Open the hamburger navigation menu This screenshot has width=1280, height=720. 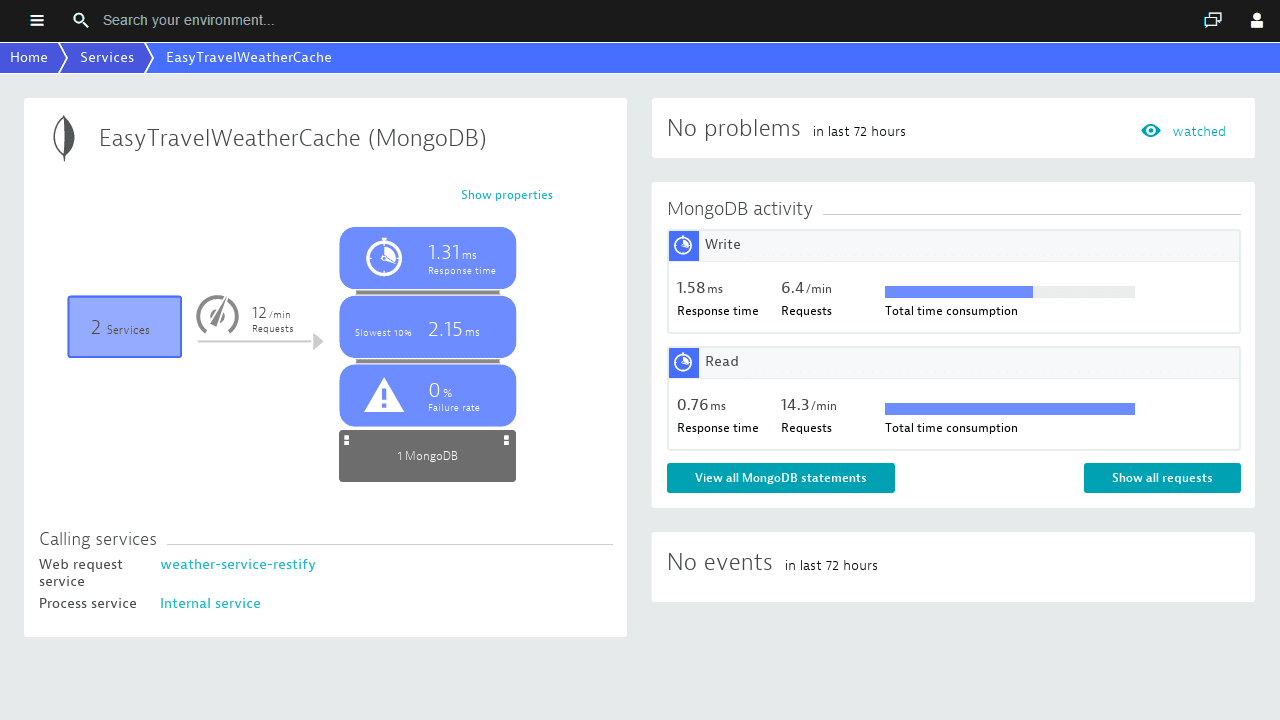coord(37,20)
